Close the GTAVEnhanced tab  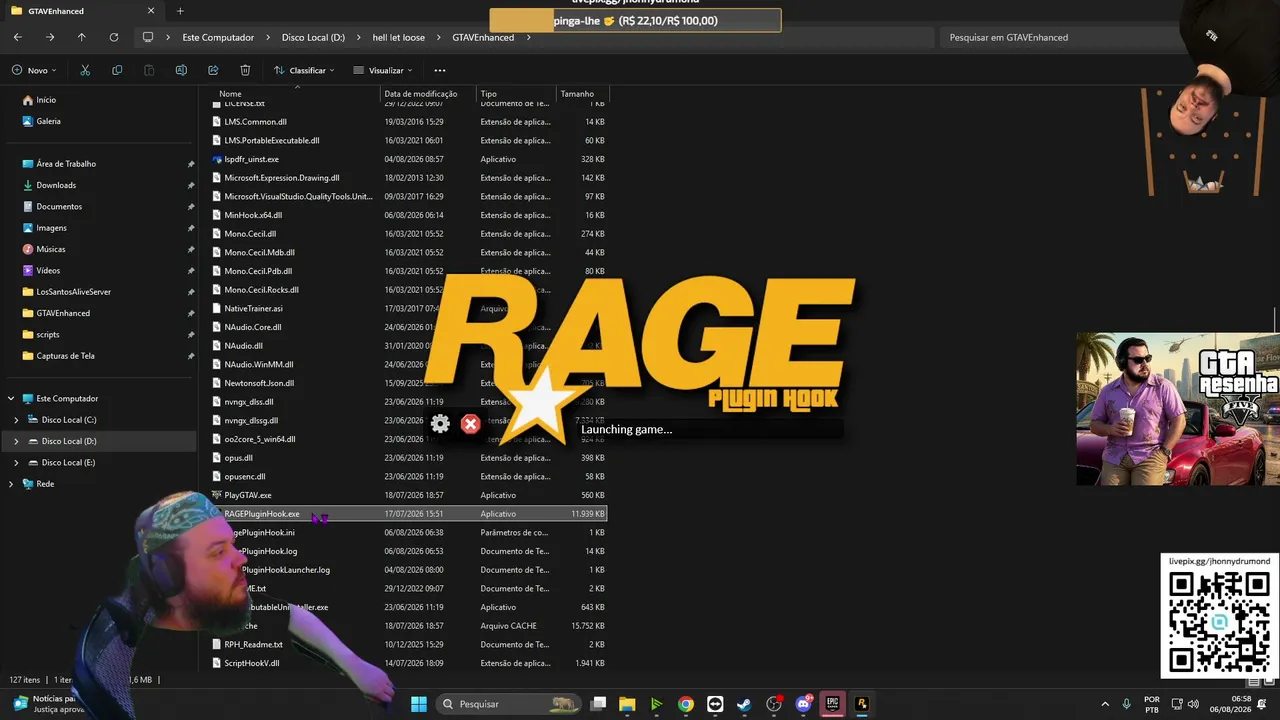[x=151, y=11]
